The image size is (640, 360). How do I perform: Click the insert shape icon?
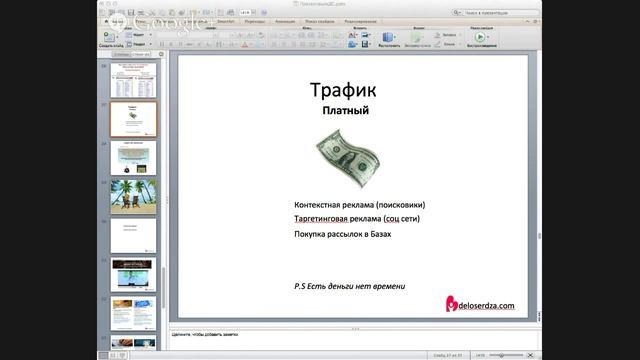click(x=352, y=44)
